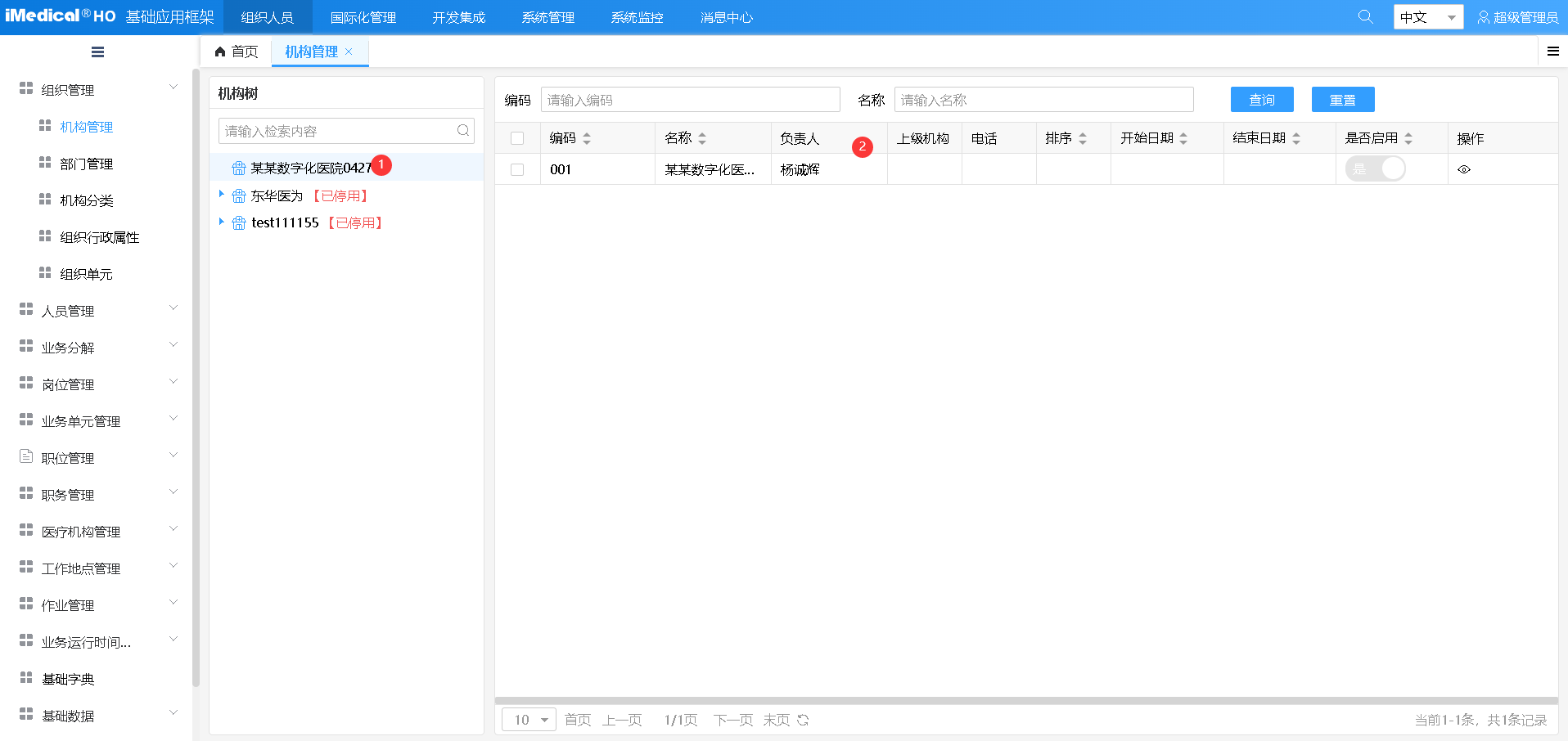Open the 系统管理 top menu
1568x741 pixels.
click(x=547, y=17)
